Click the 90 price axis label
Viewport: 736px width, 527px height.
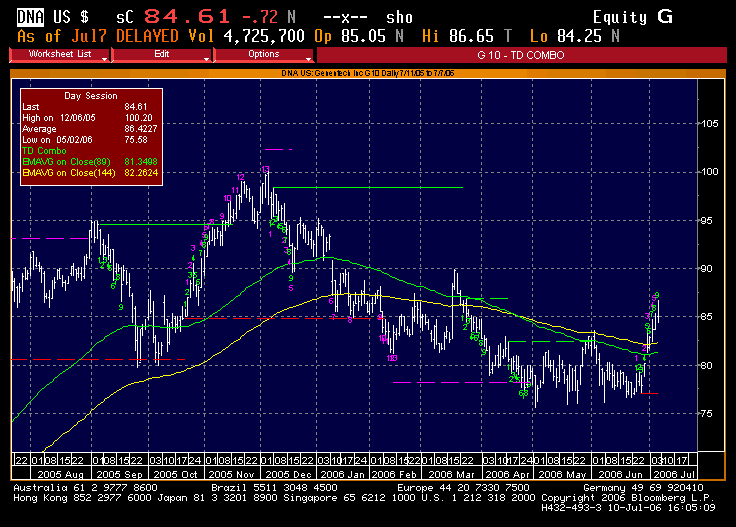point(707,268)
